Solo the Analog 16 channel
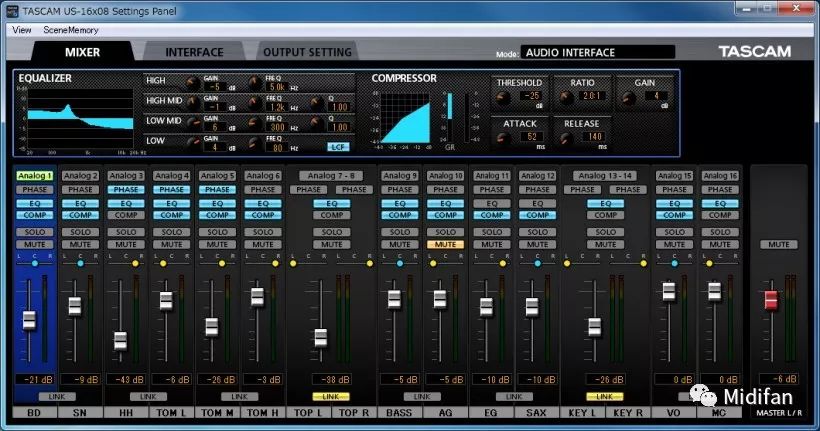The image size is (820, 431). 720,232
